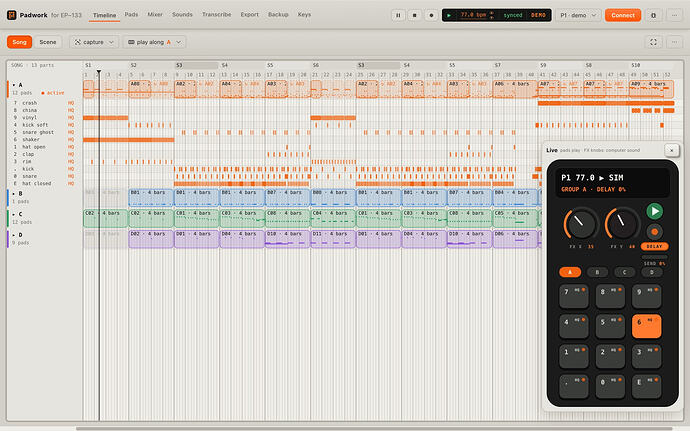The width and height of the screenshot is (690, 431).
Task: Trigger pad 7 on the Live device
Action: [574, 296]
